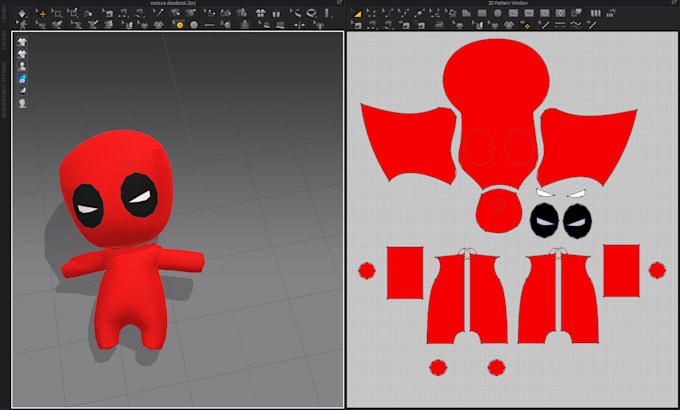Choose the dashed line topstitch tool in 2D toolbar
This screenshot has height=410, width=680.
click(x=560, y=25)
